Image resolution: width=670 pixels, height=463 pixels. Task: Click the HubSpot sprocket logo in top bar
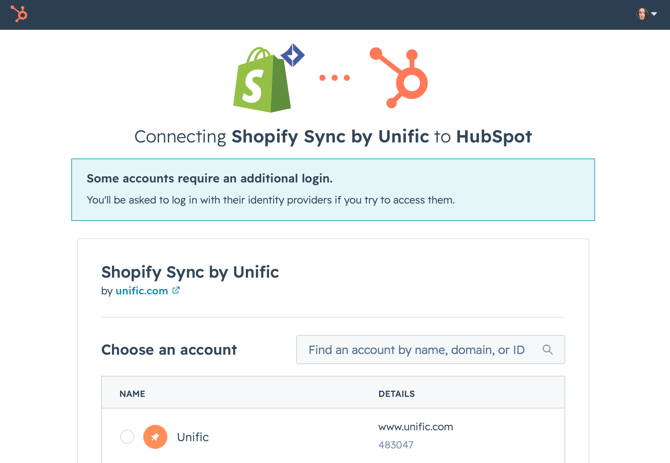point(19,14)
